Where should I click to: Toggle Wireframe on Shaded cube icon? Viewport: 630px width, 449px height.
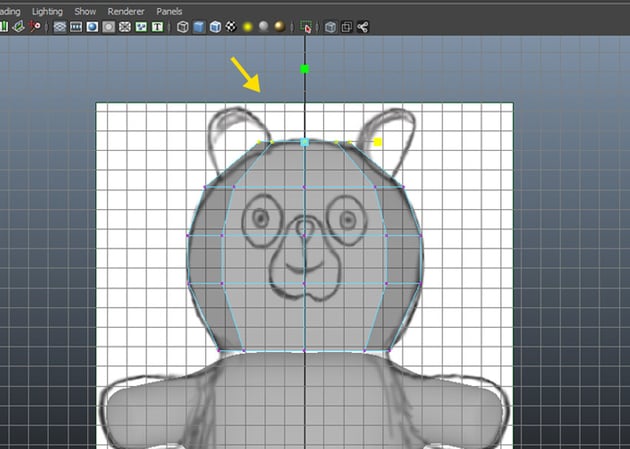215,27
